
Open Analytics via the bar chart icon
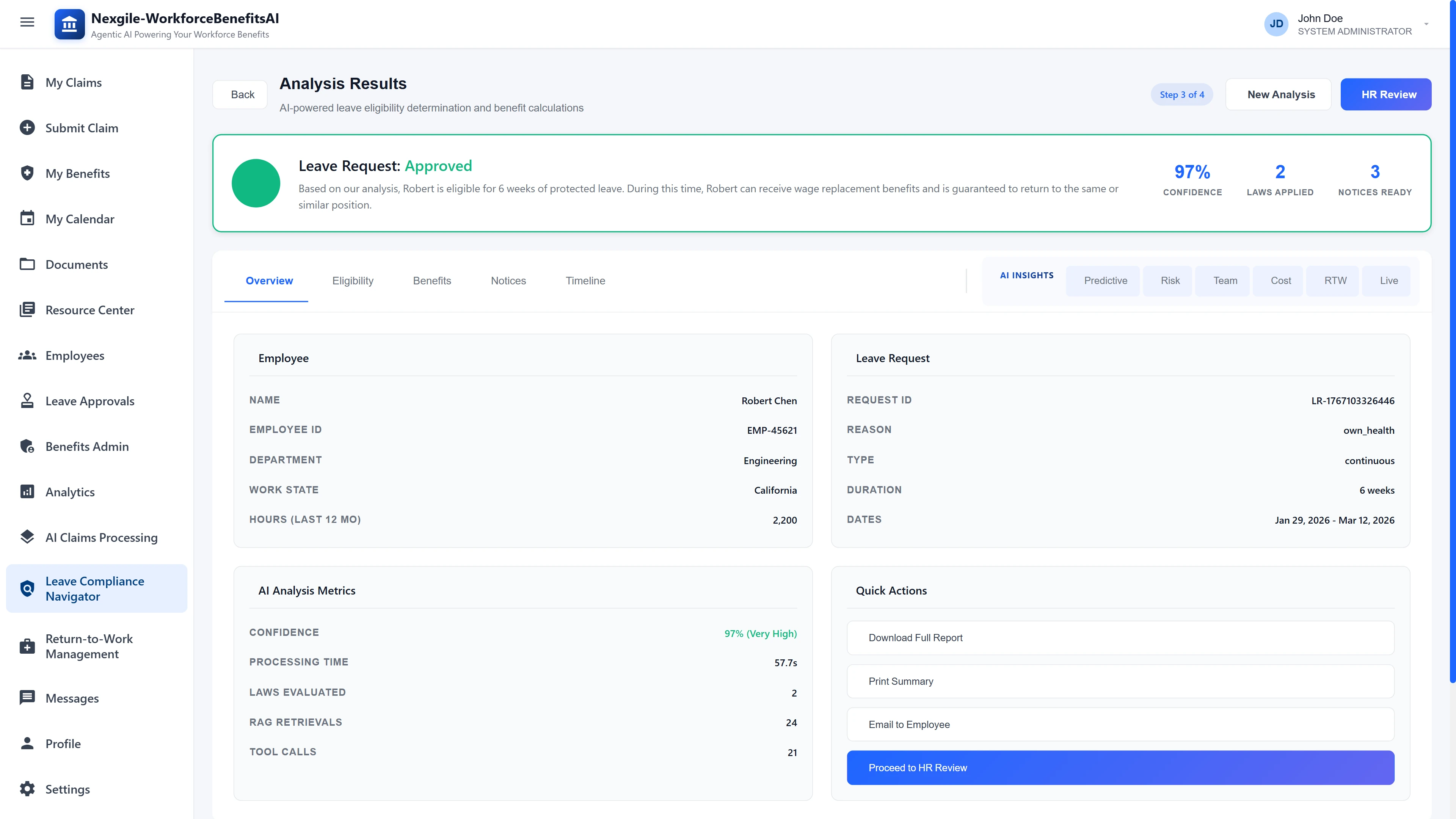28,492
